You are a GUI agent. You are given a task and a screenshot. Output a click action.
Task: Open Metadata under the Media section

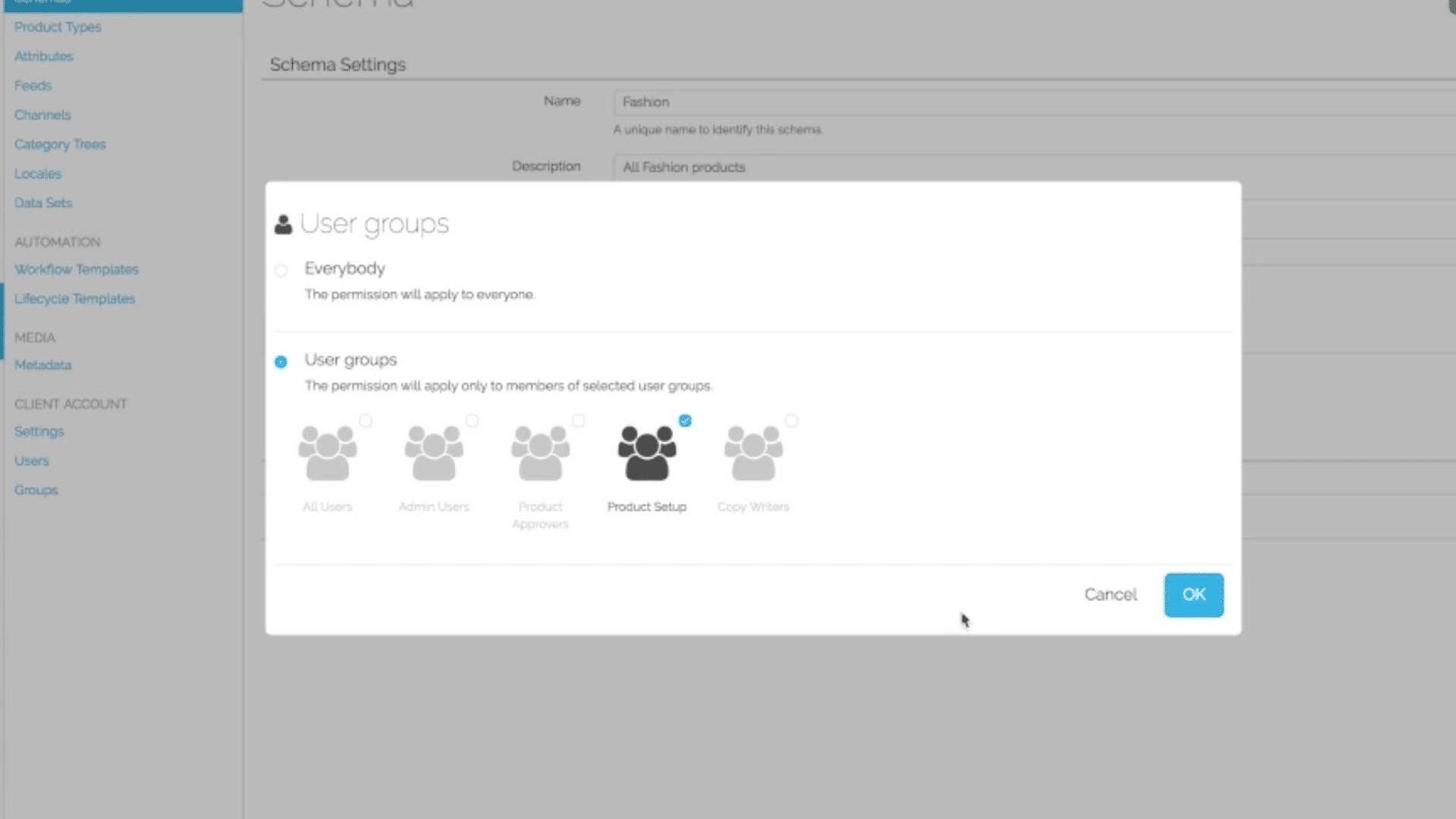point(42,365)
